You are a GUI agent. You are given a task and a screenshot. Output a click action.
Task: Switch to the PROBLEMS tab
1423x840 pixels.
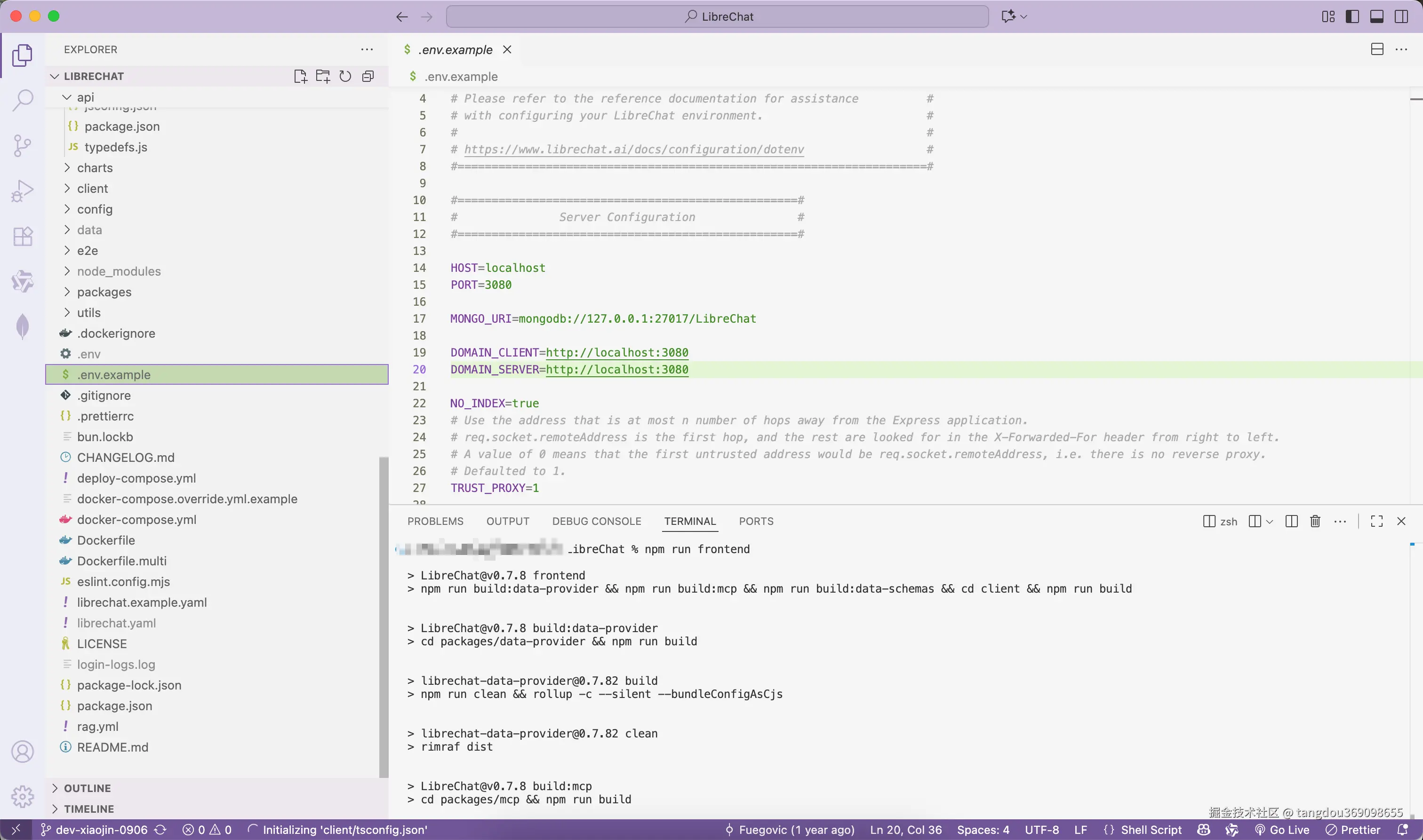435,521
